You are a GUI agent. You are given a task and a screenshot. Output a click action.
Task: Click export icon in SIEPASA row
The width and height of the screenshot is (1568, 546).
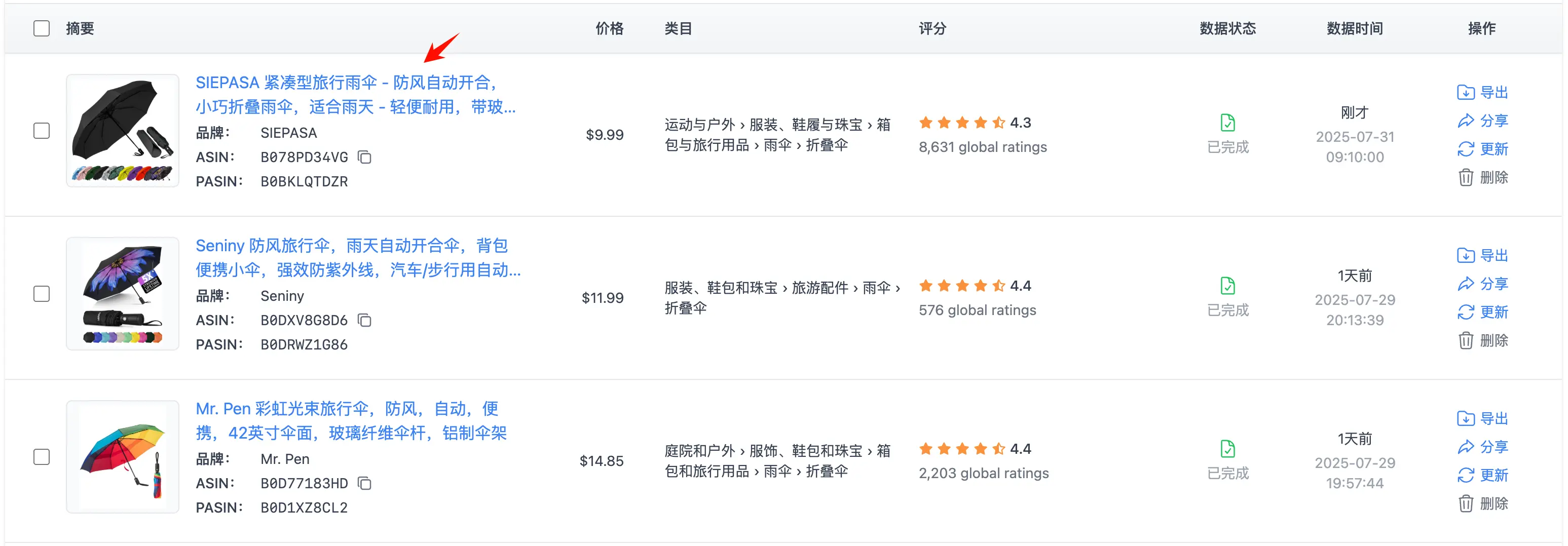click(1466, 92)
